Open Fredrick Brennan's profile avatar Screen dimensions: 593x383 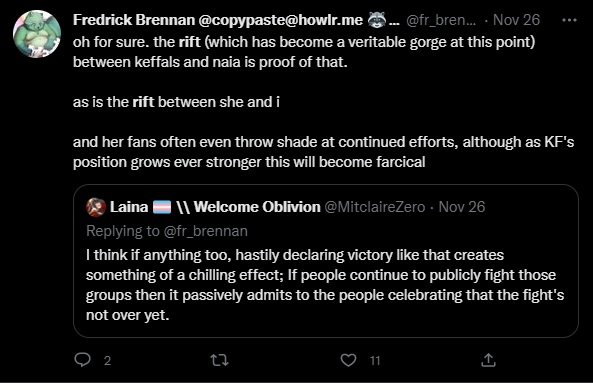37,34
